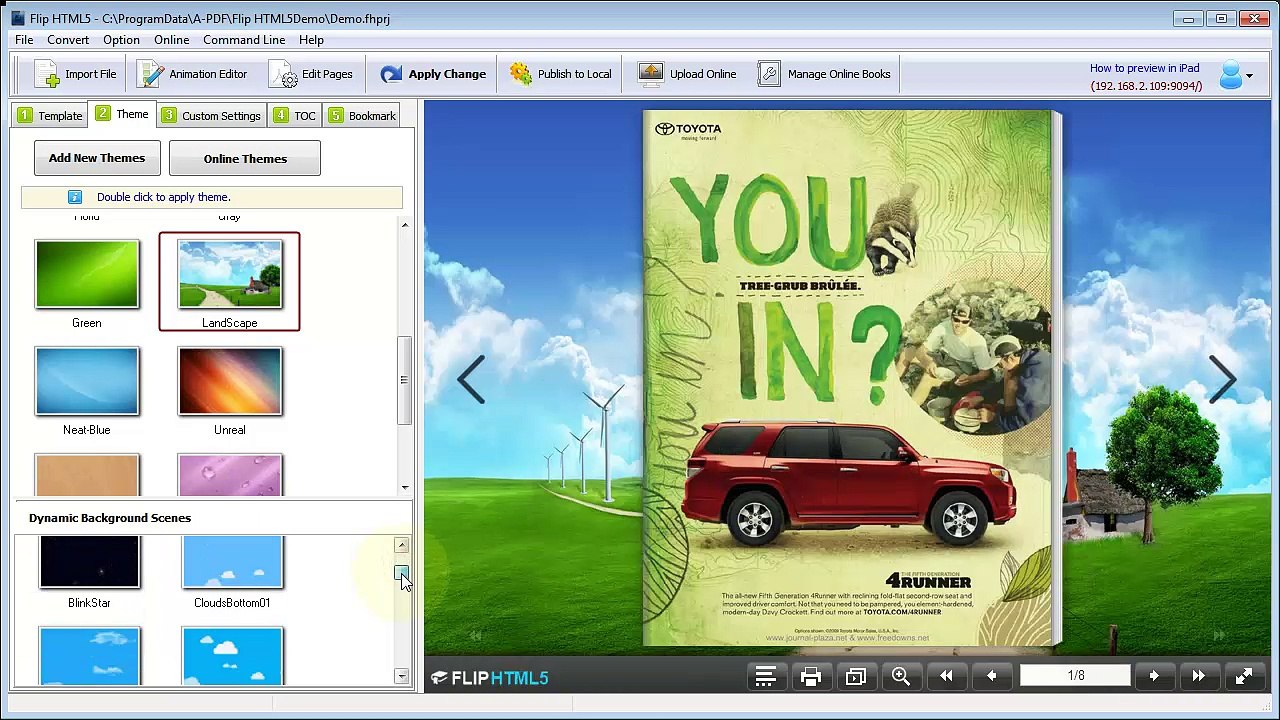The width and height of the screenshot is (1280, 720).
Task: Open the table of contents icon
Action: 765,677
